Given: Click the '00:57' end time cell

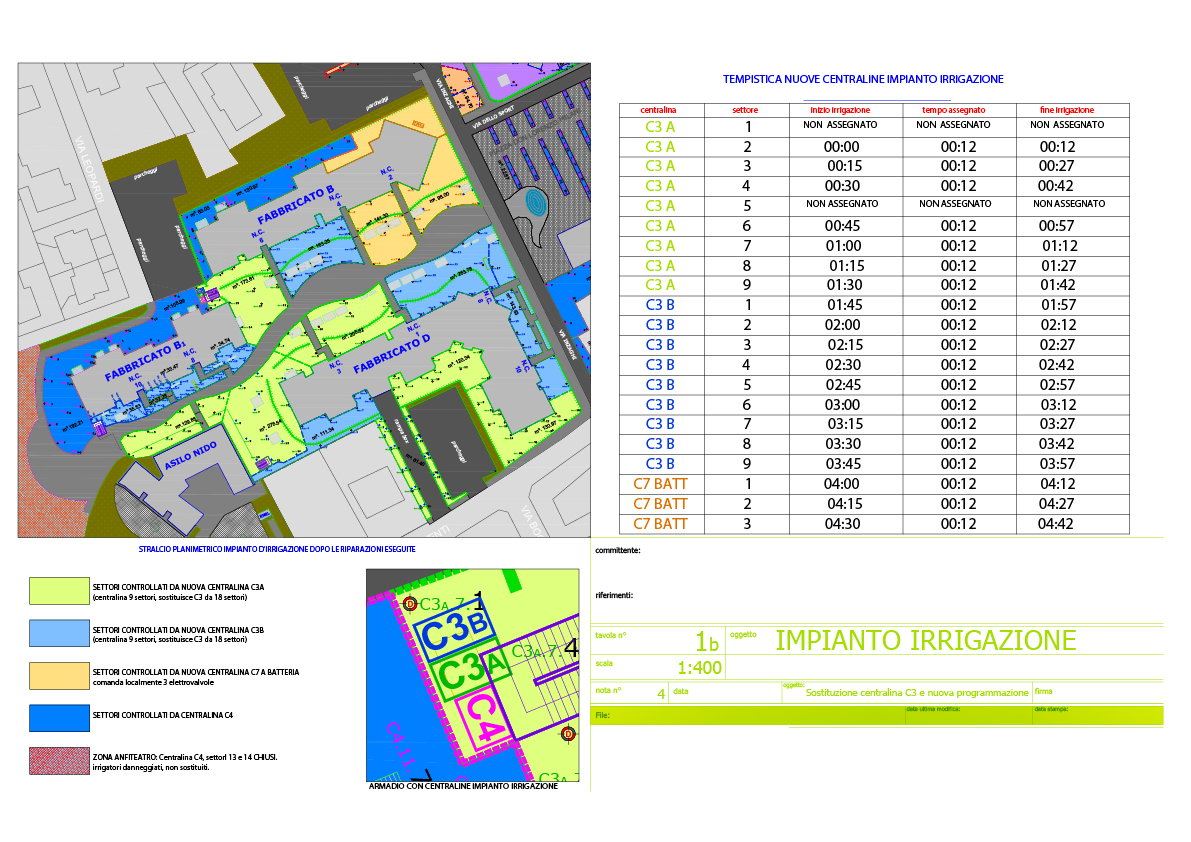Looking at the screenshot, I should [x=1057, y=226].
